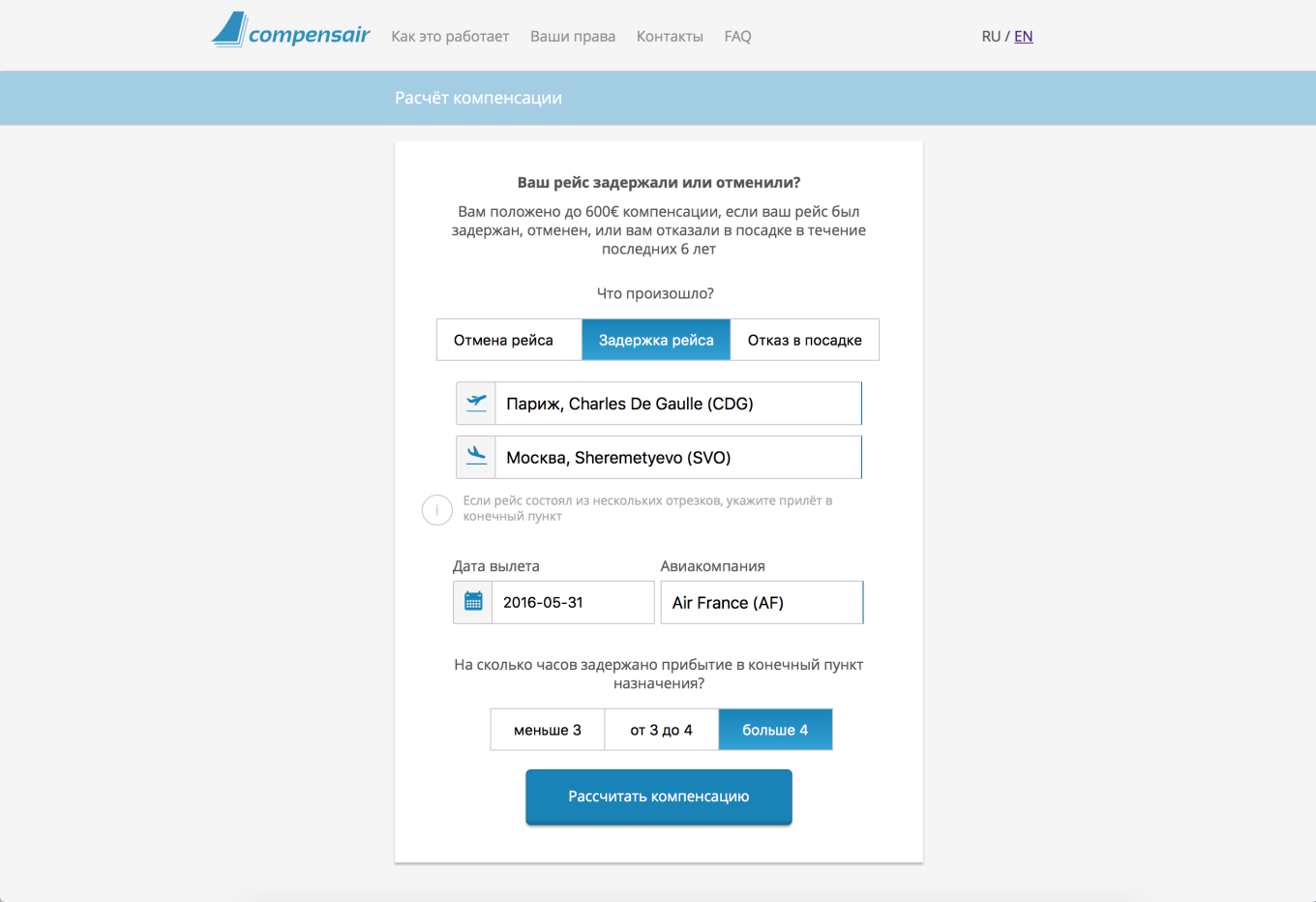Click the compensair logo

click(x=290, y=30)
